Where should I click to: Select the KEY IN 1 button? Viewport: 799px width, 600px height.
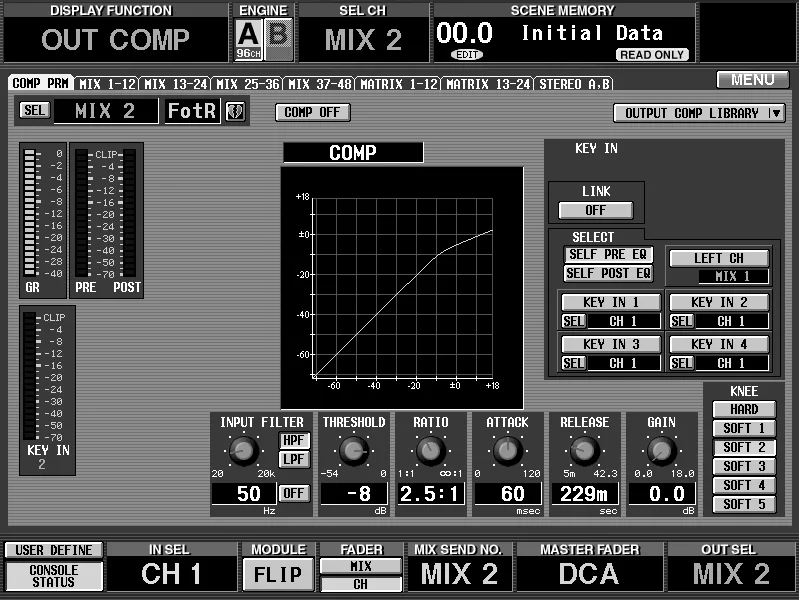(610, 302)
